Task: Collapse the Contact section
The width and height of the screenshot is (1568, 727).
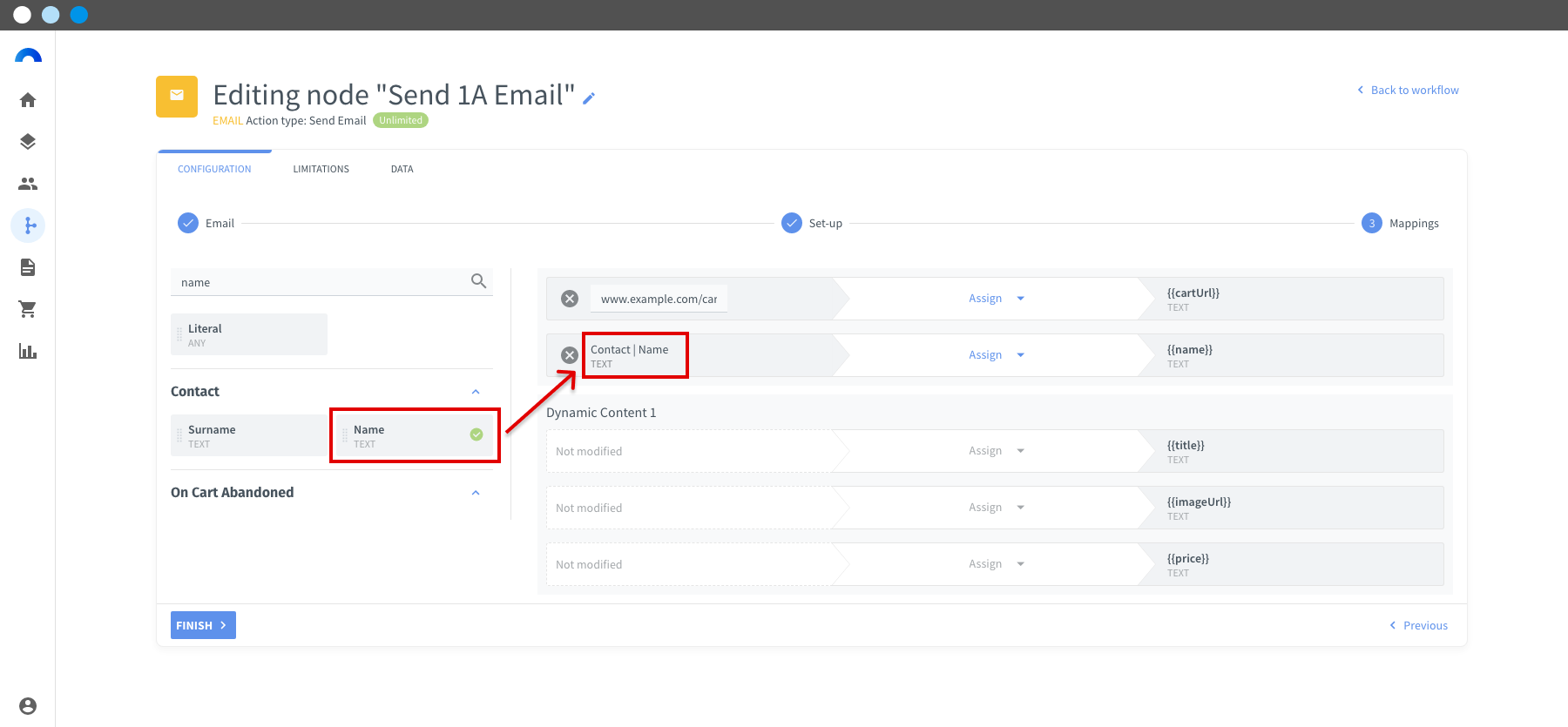Action: [x=476, y=392]
